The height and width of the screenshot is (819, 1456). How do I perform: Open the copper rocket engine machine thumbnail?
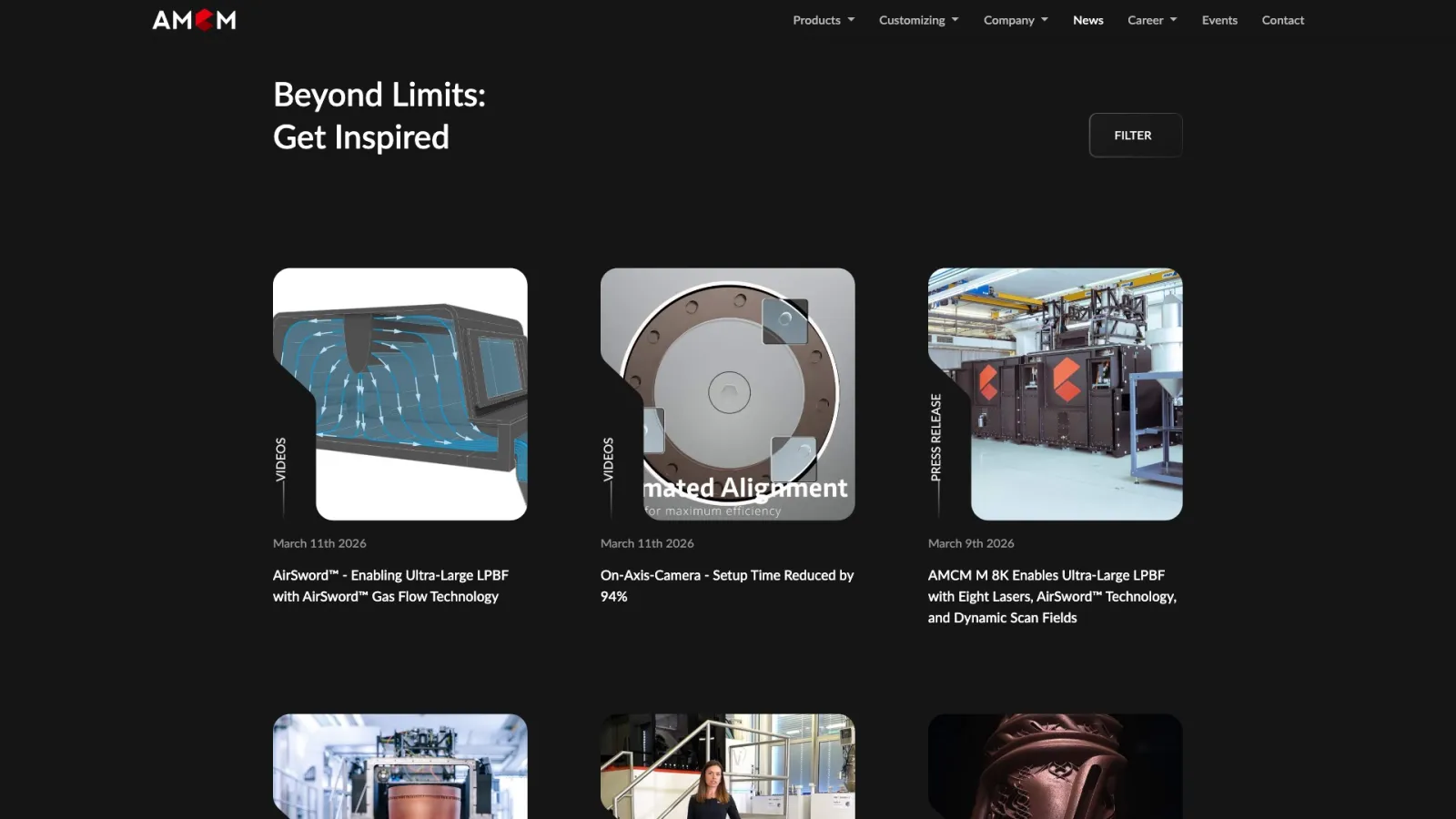pyautogui.click(x=400, y=766)
